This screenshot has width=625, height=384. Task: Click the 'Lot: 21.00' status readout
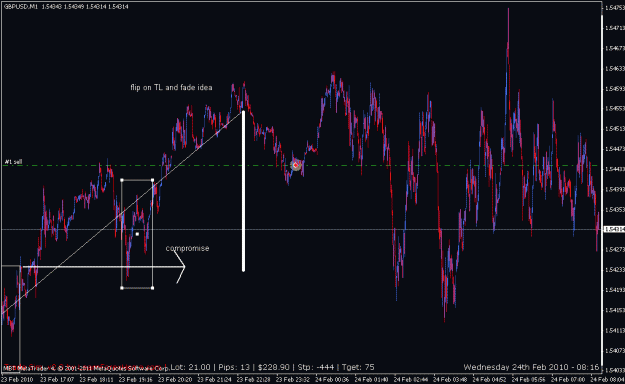coord(190,367)
